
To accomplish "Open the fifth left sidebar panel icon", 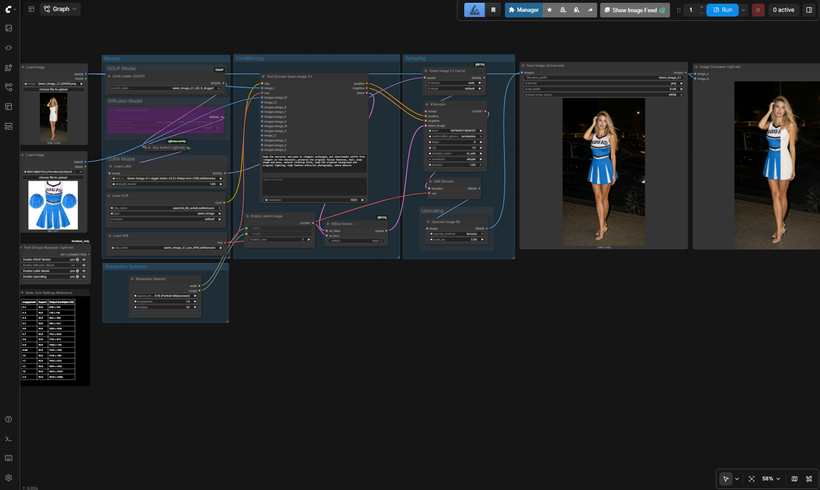I will tap(8, 107).
